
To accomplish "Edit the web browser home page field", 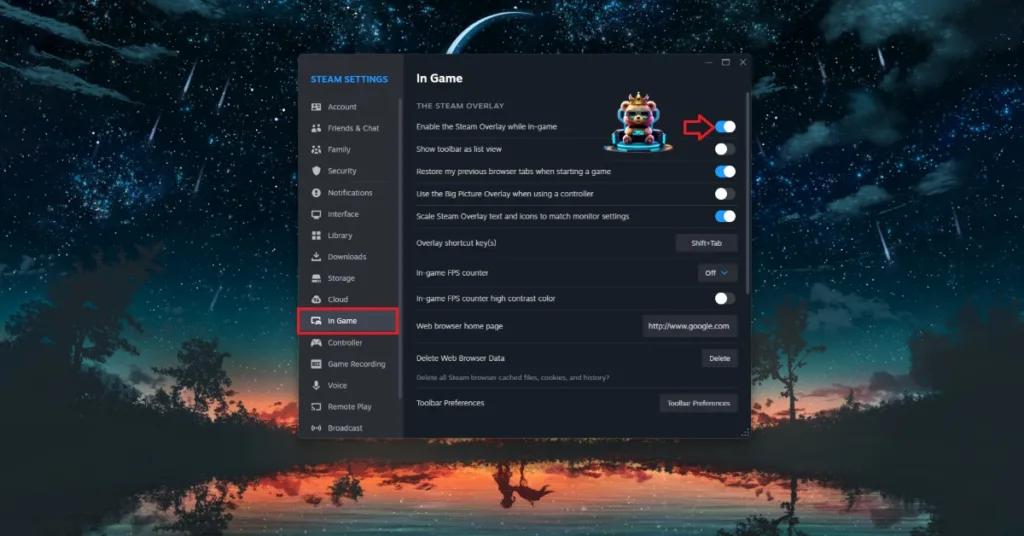I will pyautogui.click(x=690, y=326).
